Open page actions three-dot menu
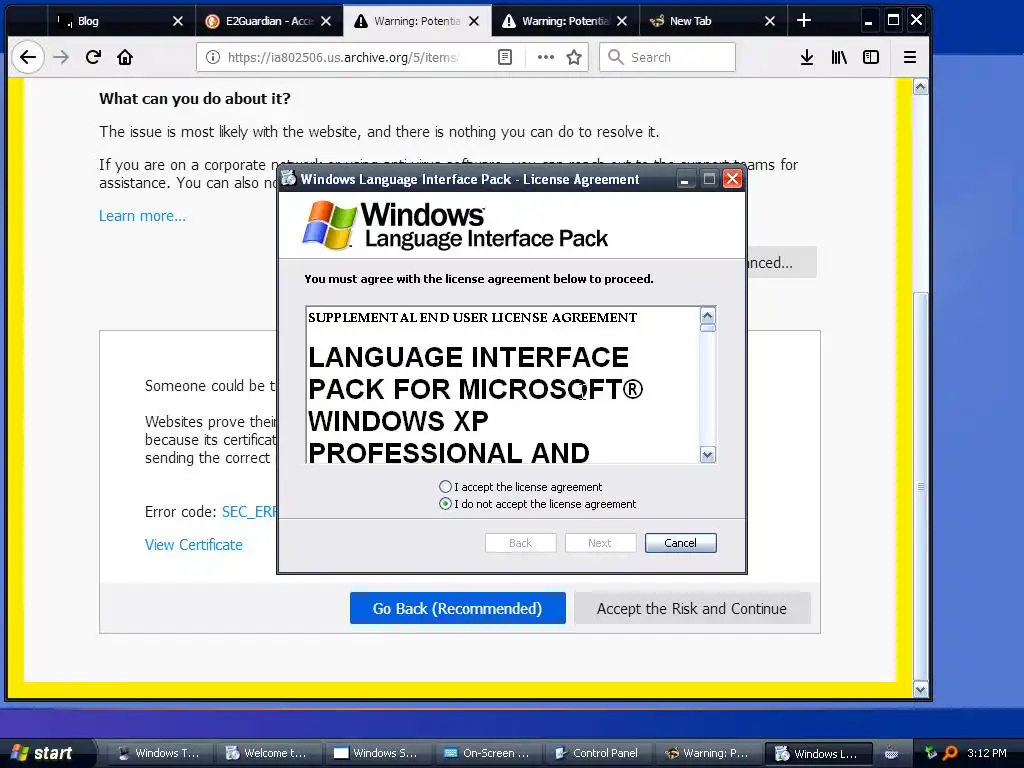This screenshot has width=1024, height=768. tap(545, 57)
